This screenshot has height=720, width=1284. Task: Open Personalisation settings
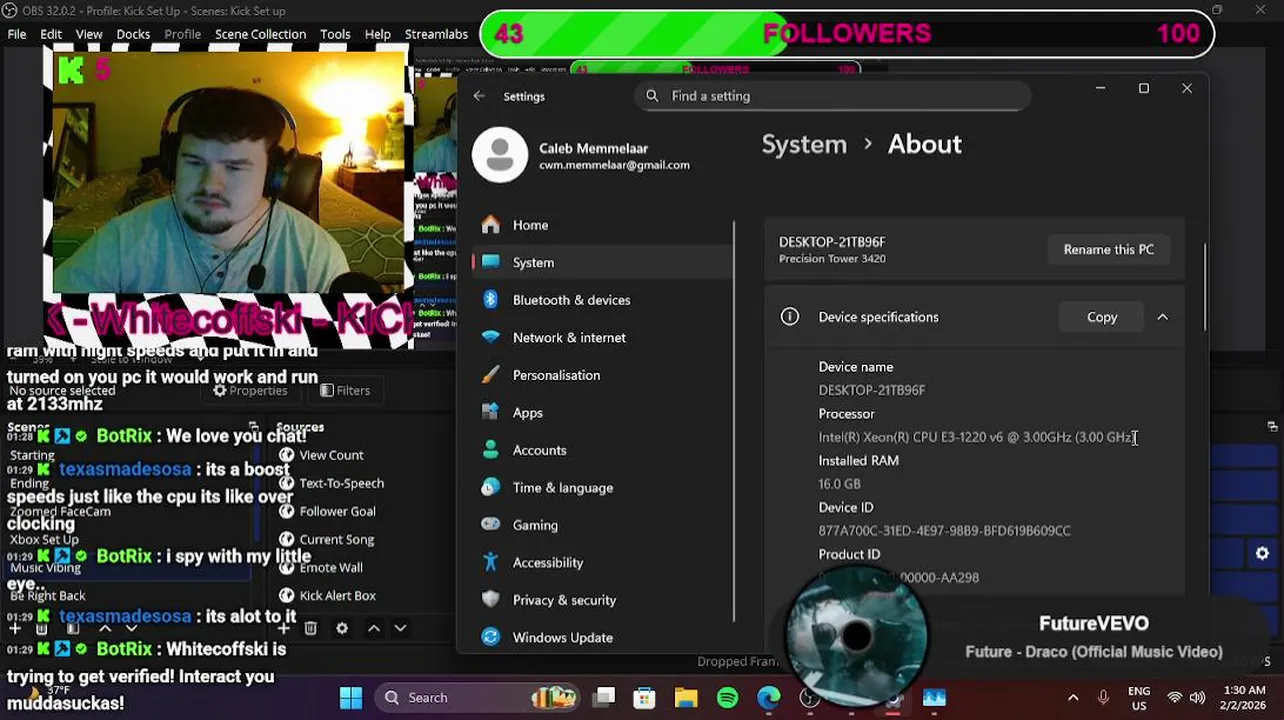[x=603, y=375]
